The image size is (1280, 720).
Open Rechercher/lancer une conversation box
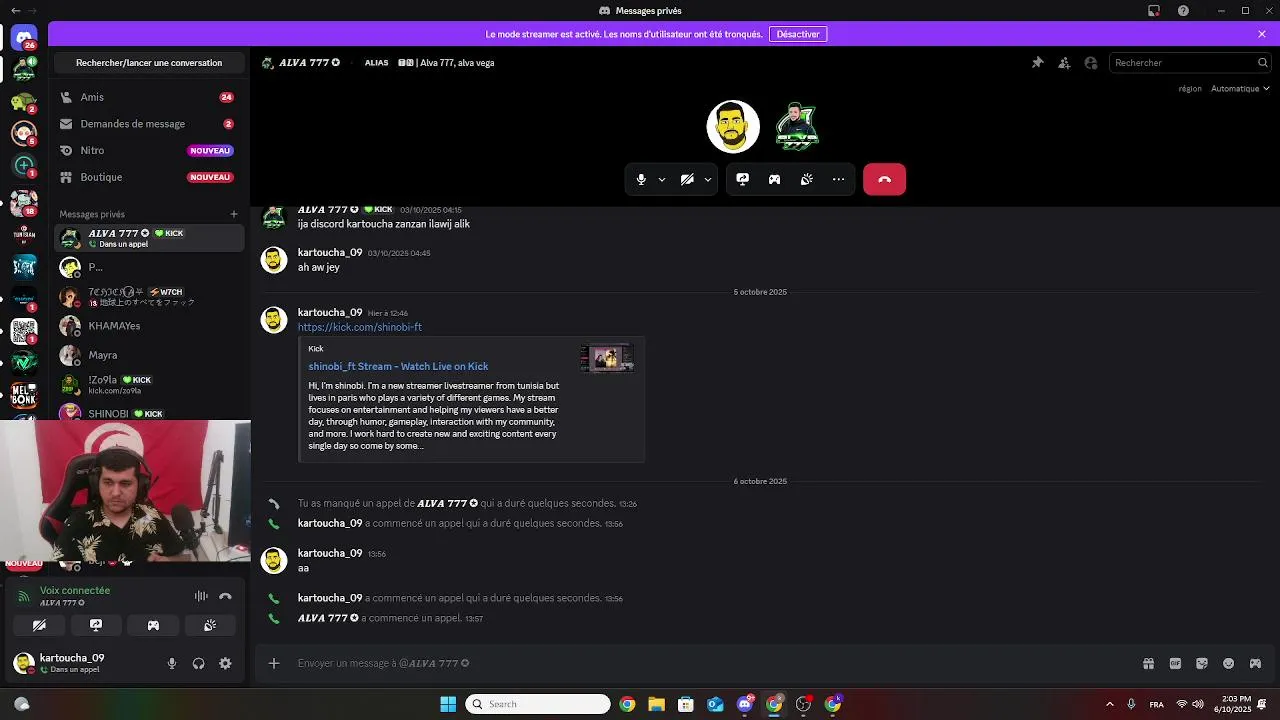click(149, 62)
